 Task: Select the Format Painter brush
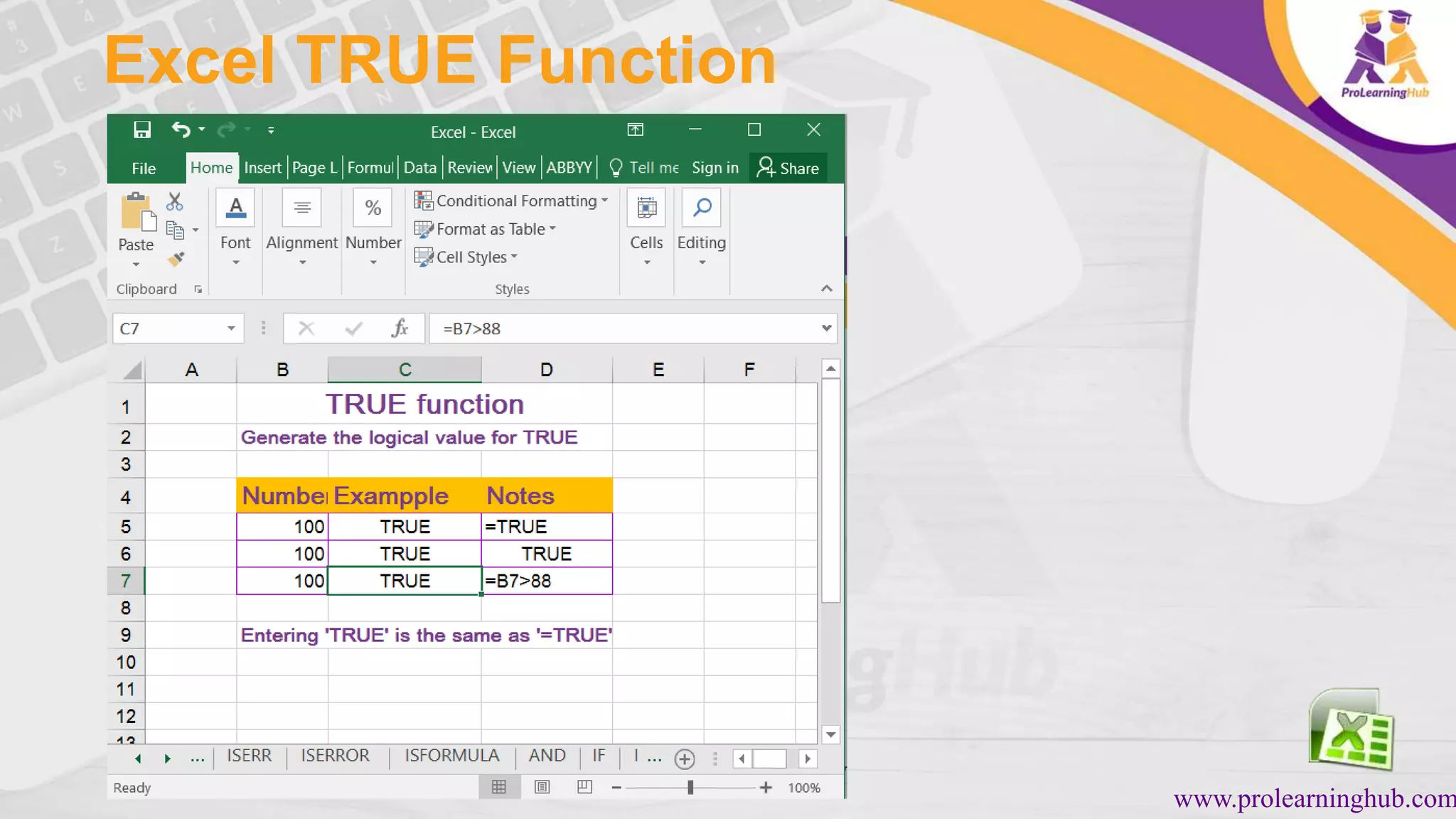point(176,259)
